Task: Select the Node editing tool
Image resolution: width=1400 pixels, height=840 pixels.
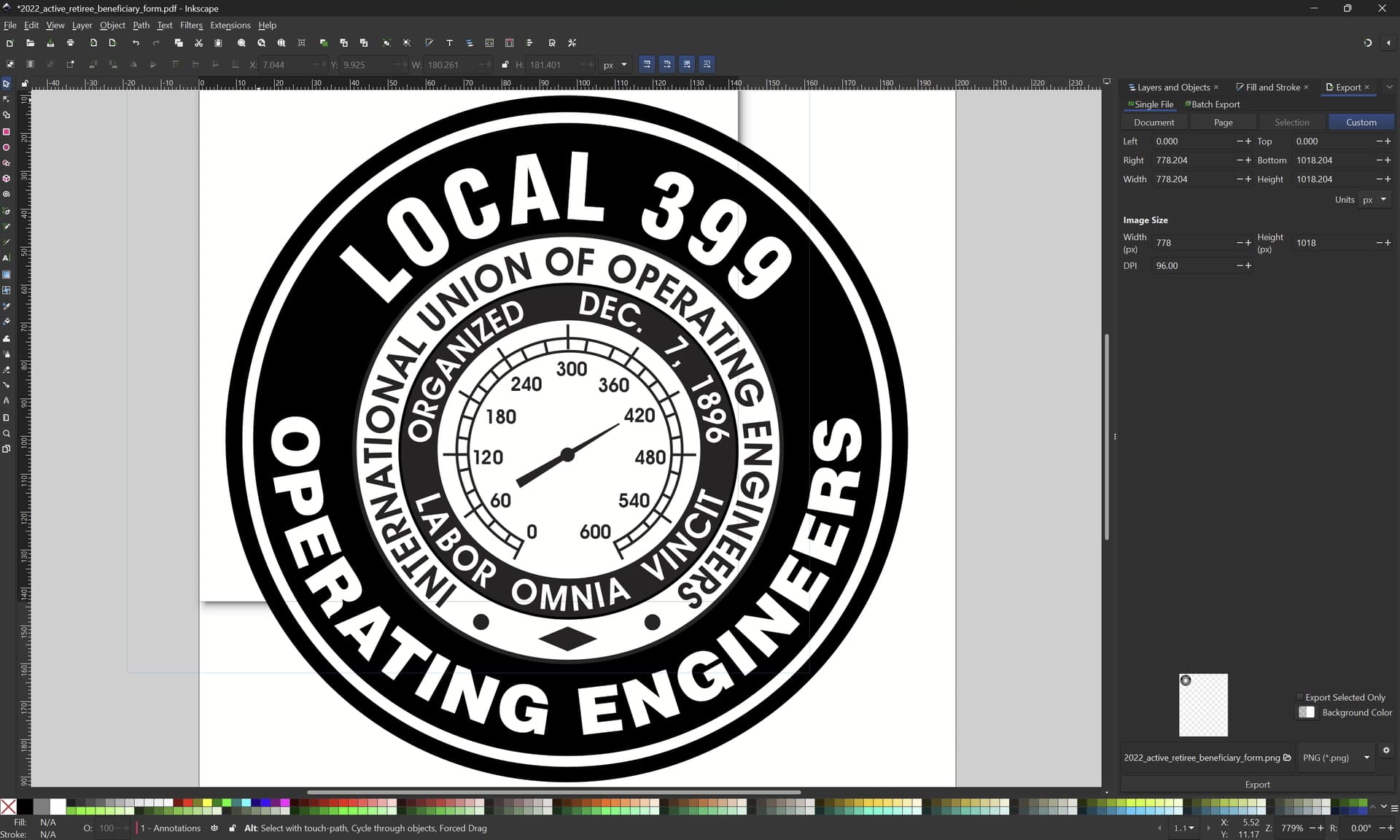Action: [7, 99]
